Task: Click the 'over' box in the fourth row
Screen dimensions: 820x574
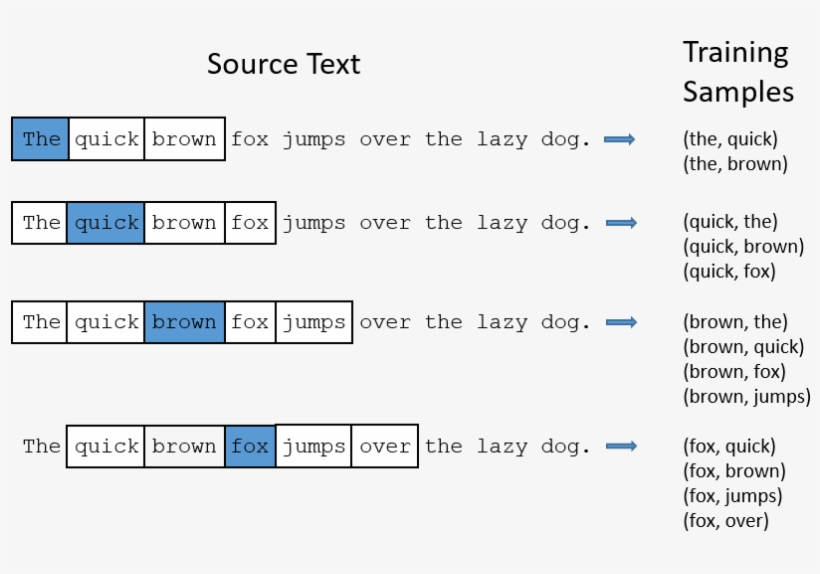Action: [385, 446]
